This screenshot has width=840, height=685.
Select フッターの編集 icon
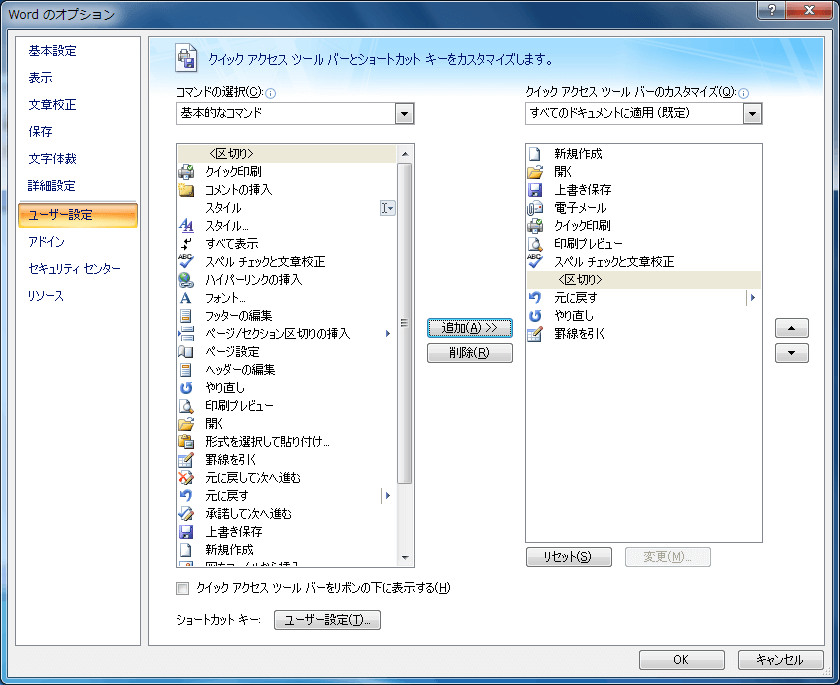(186, 315)
